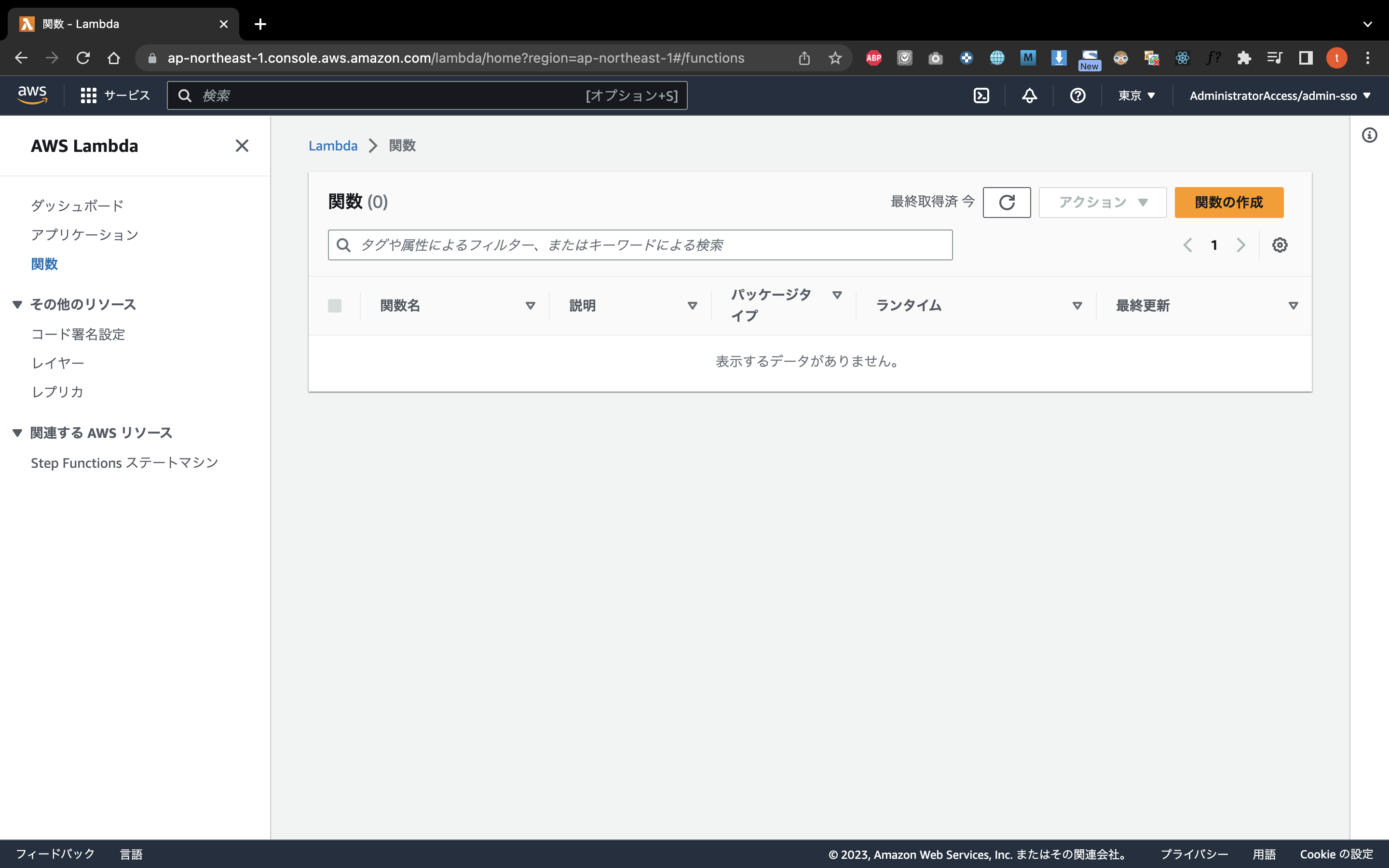1389x868 pixels.
Task: Open the アクション dropdown menu
Action: pos(1102,202)
